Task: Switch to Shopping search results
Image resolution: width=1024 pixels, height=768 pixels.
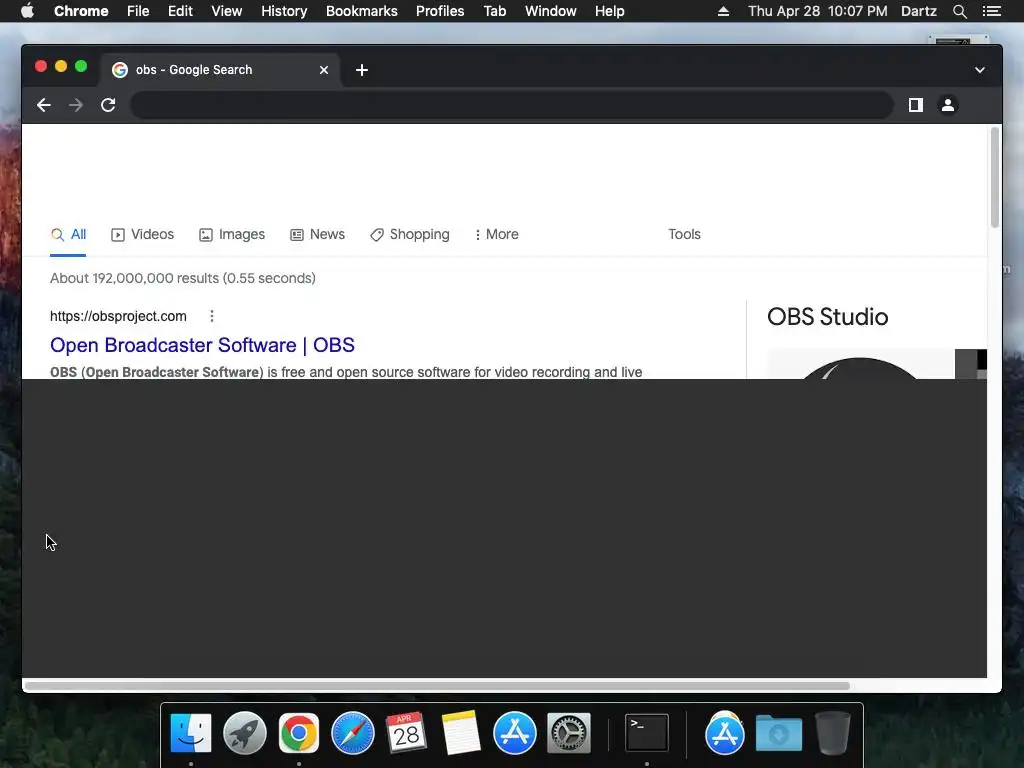Action: (x=409, y=234)
